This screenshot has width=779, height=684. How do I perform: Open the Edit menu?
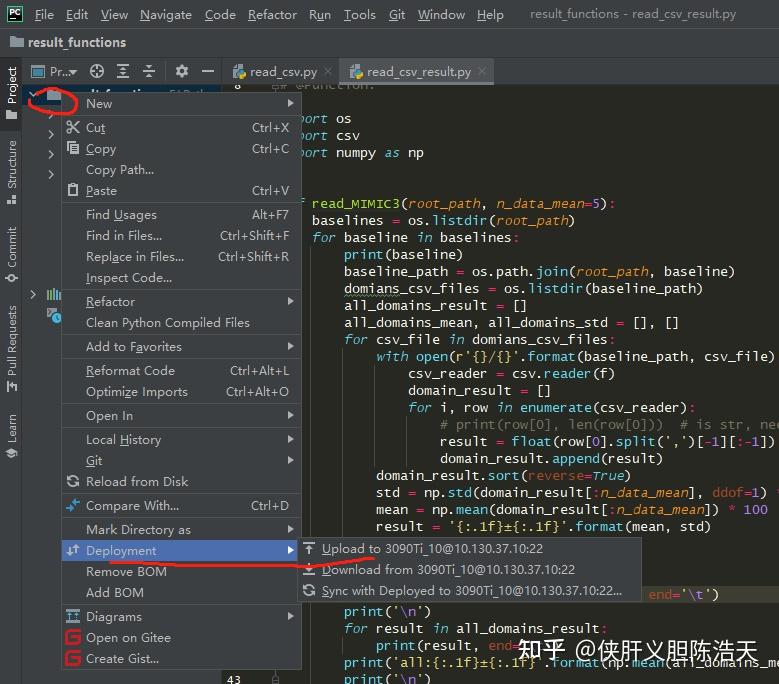tap(77, 15)
